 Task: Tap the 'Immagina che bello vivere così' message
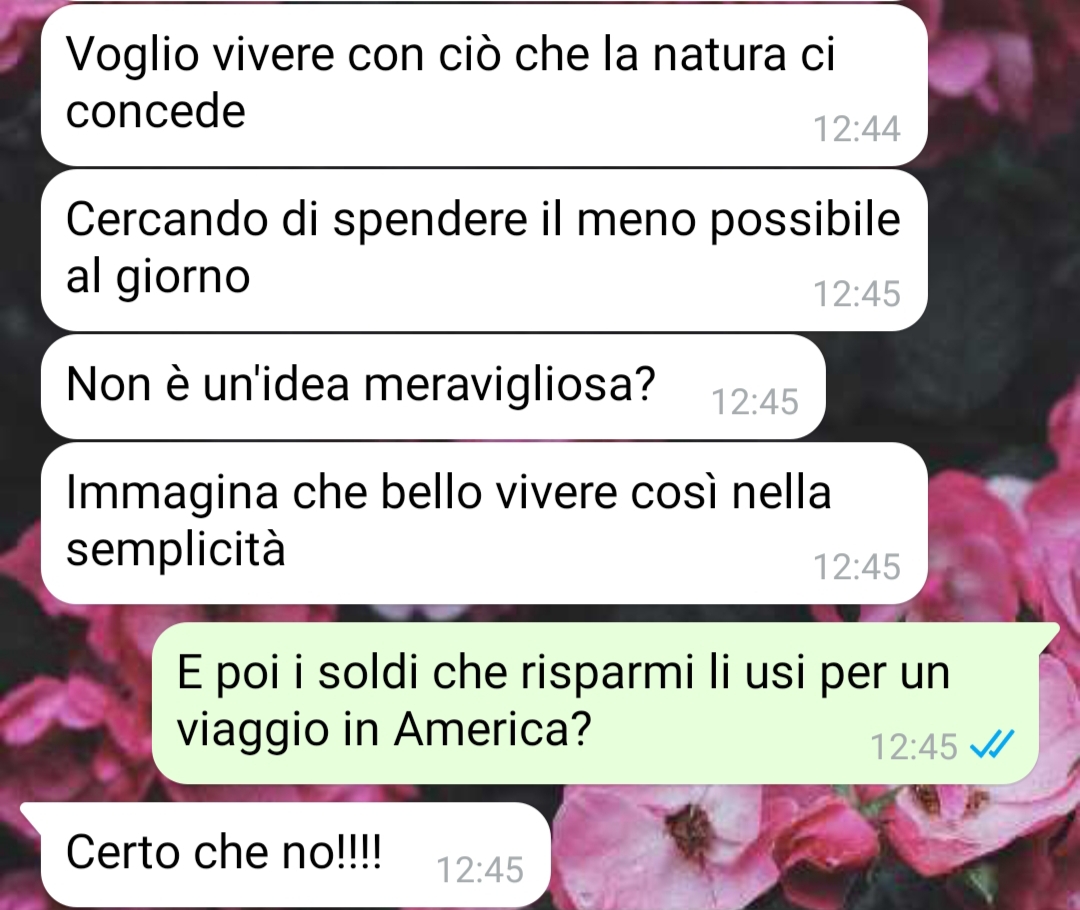[x=484, y=523]
